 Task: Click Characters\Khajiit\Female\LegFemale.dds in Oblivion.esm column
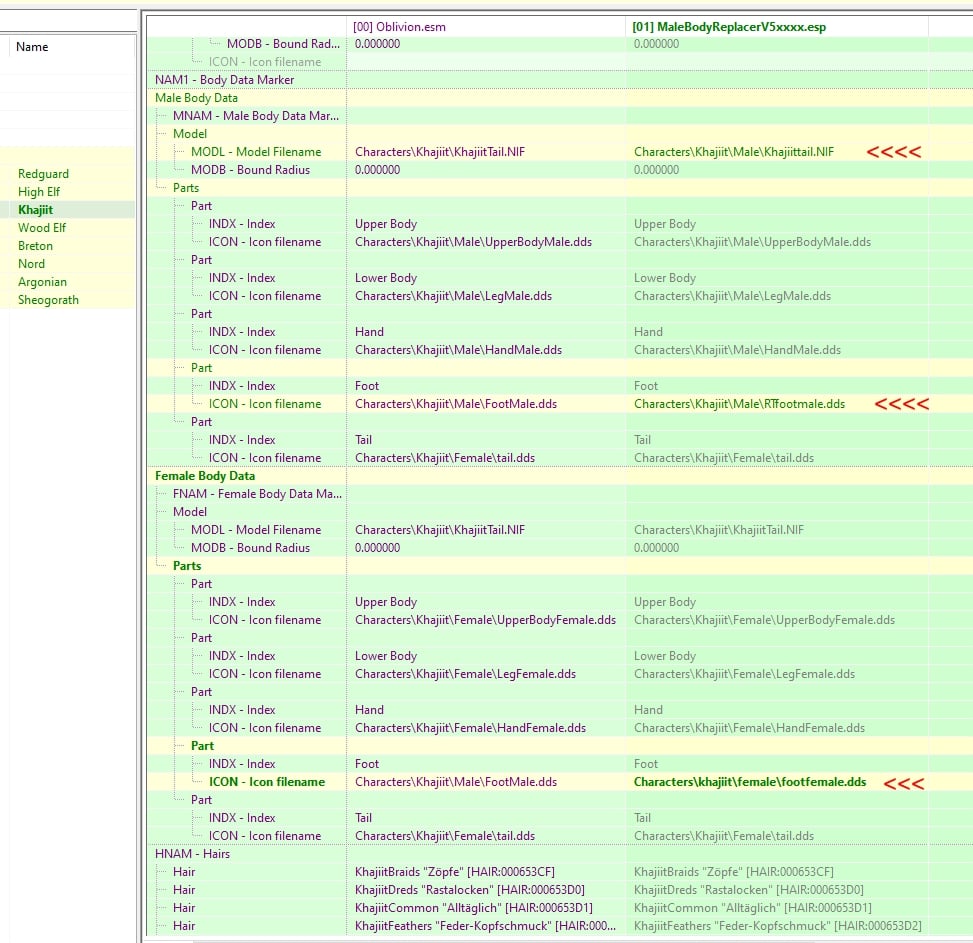pyautogui.click(x=465, y=674)
